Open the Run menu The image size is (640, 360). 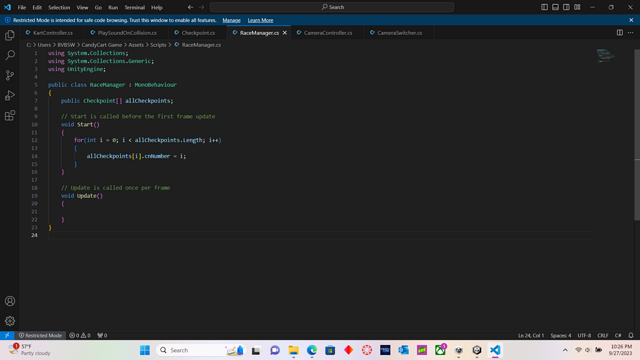coord(113,7)
